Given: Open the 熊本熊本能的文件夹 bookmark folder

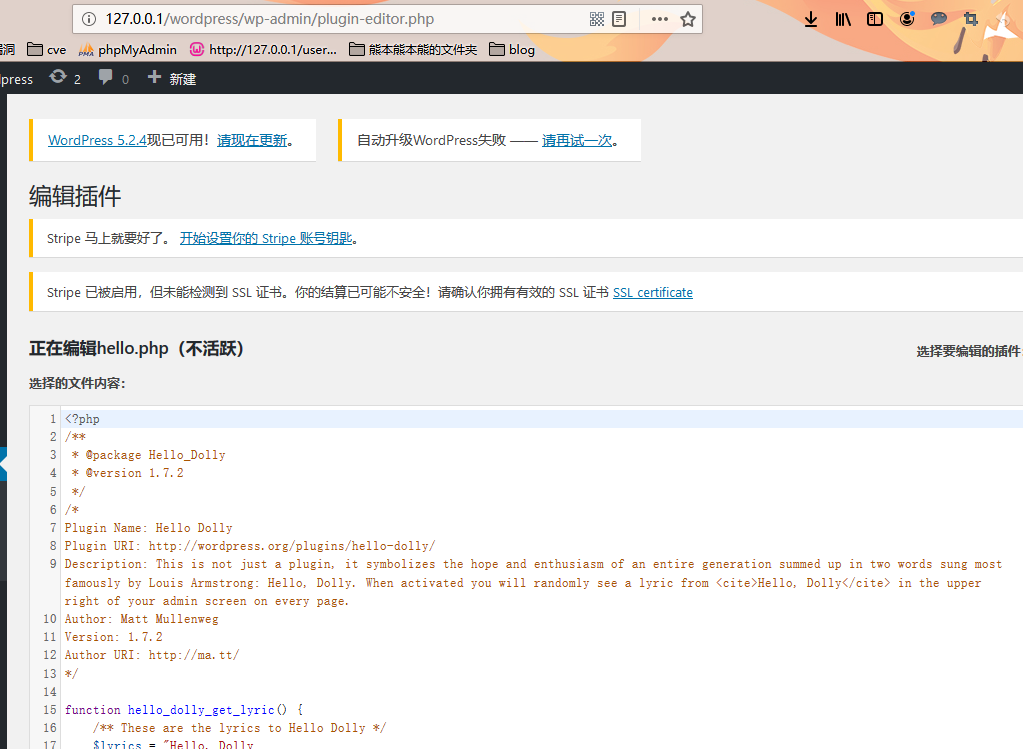Looking at the screenshot, I should [x=413, y=50].
